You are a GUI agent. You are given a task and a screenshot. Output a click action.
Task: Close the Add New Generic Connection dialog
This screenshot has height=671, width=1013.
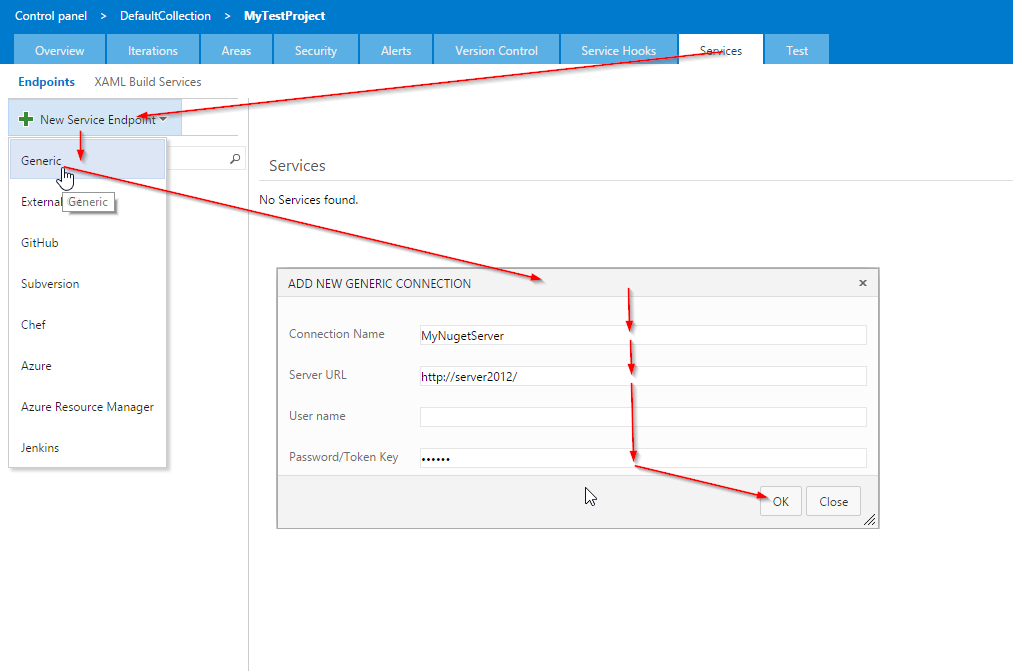pos(863,283)
